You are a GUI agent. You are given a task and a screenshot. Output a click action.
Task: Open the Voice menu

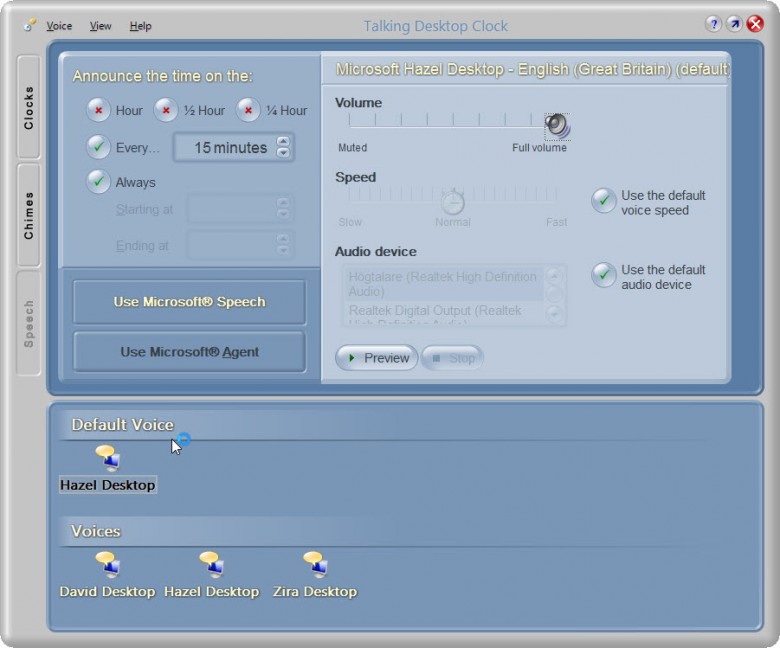[x=59, y=26]
